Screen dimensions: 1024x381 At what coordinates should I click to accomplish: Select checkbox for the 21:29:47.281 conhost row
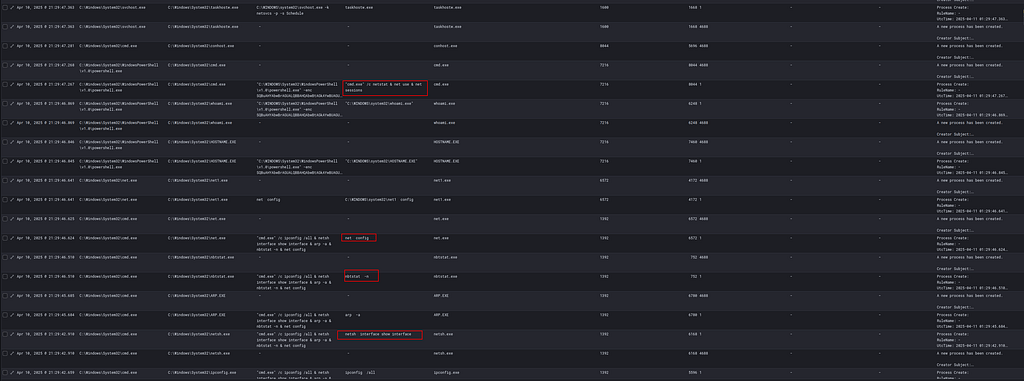click(5, 46)
